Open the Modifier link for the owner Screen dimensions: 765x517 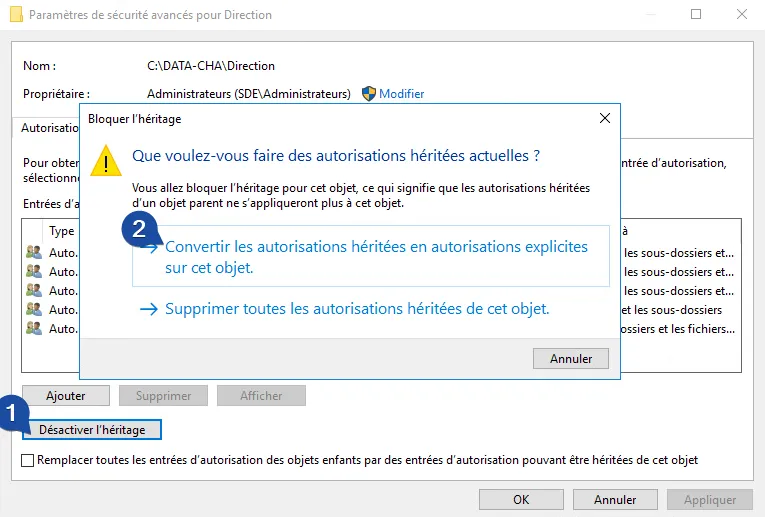coord(401,94)
